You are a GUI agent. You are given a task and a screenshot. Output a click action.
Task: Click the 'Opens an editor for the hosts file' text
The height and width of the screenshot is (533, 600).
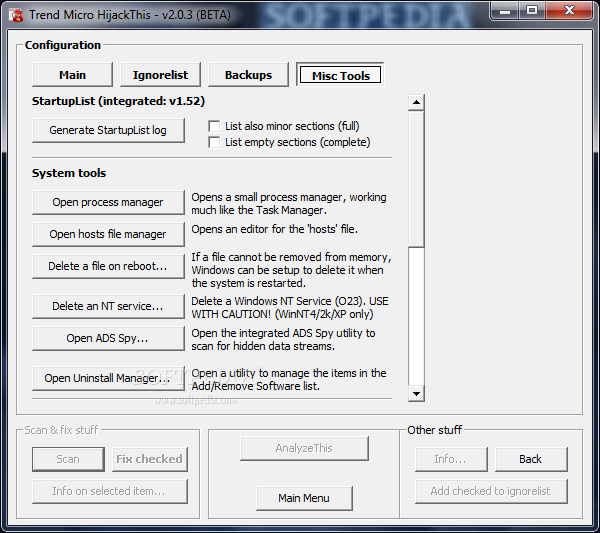274,229
